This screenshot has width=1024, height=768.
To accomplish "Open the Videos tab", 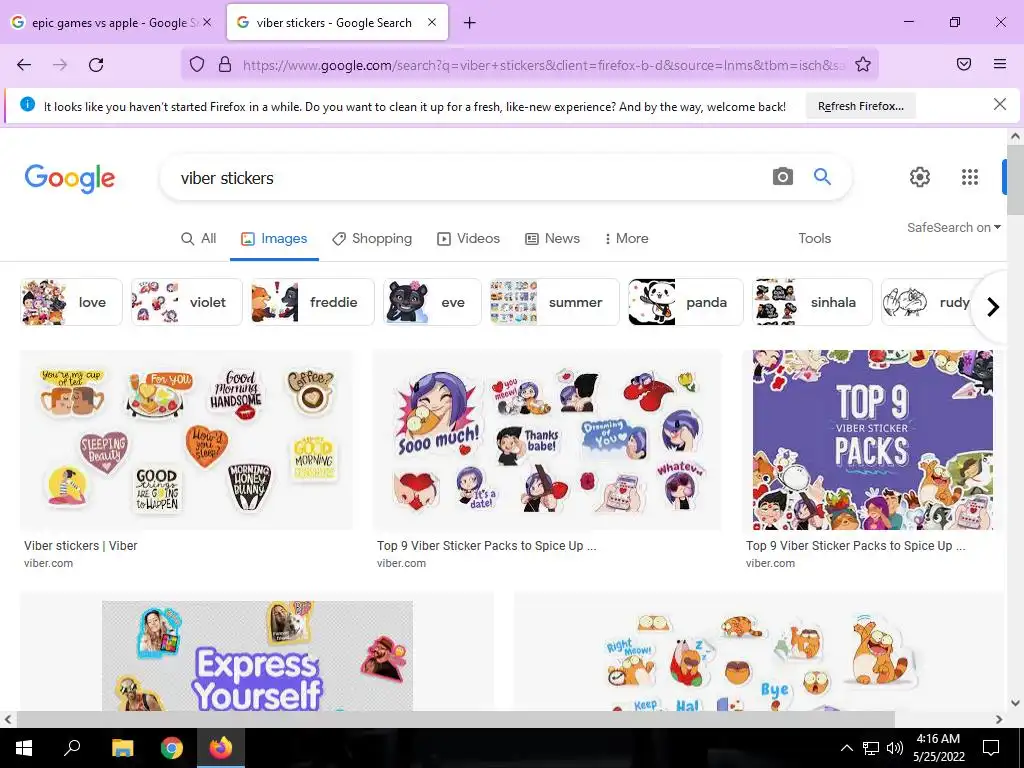I will [x=468, y=238].
